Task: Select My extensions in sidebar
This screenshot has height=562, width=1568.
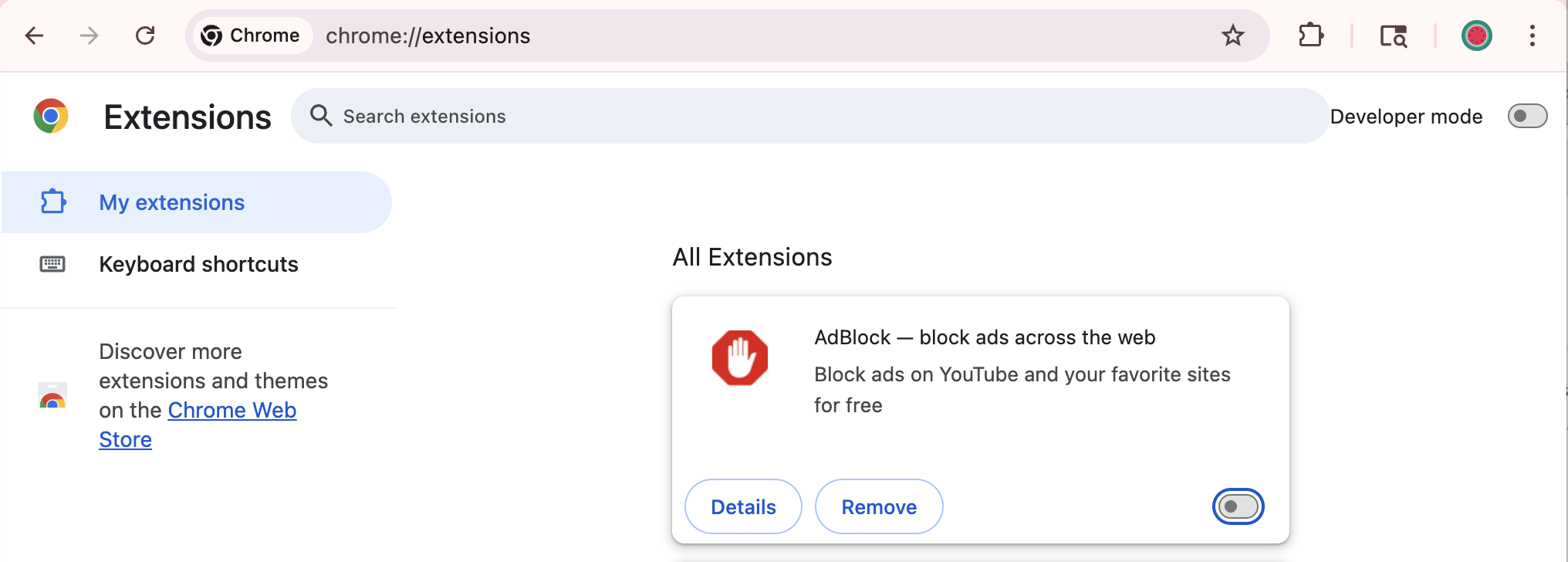Action: pyautogui.click(x=171, y=202)
